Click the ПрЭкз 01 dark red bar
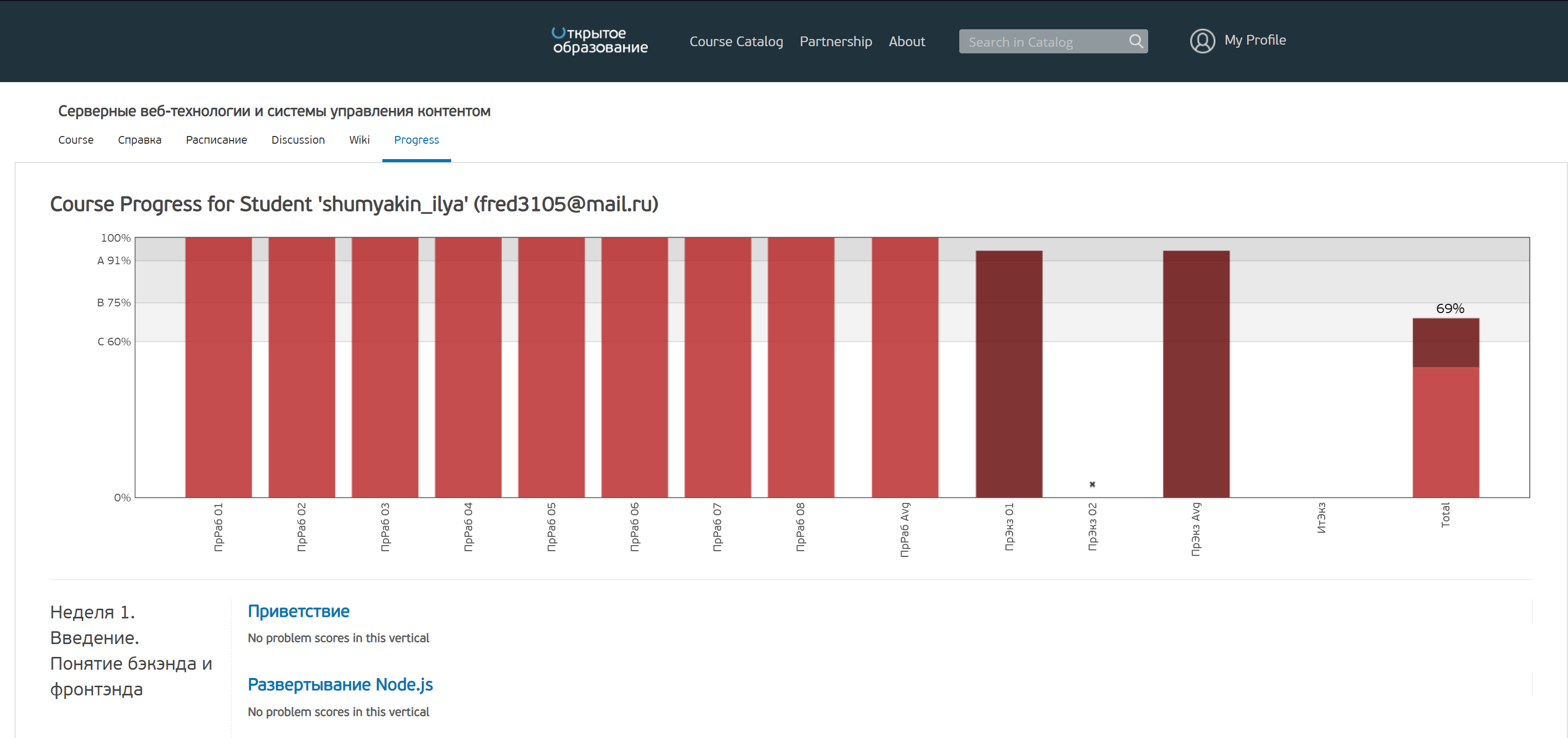The image size is (1568, 738). 1009,374
